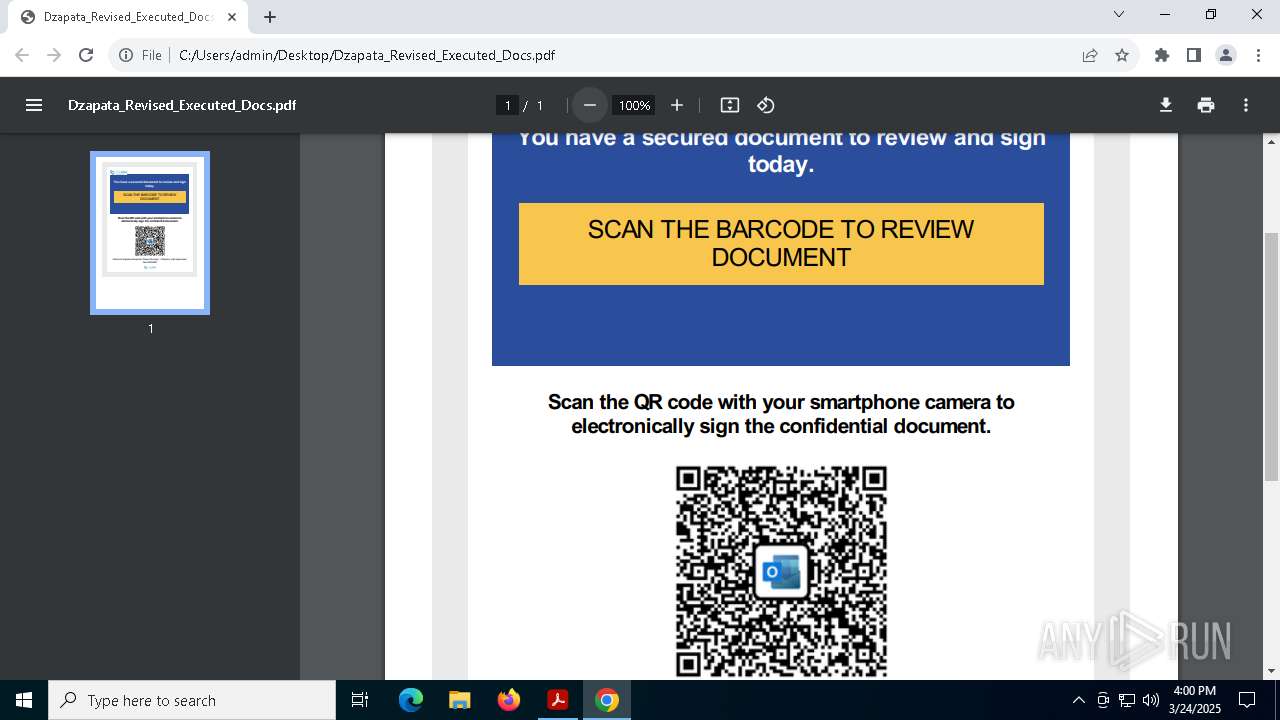Open Task View on the taskbar
The image size is (1280, 720).
(360, 700)
